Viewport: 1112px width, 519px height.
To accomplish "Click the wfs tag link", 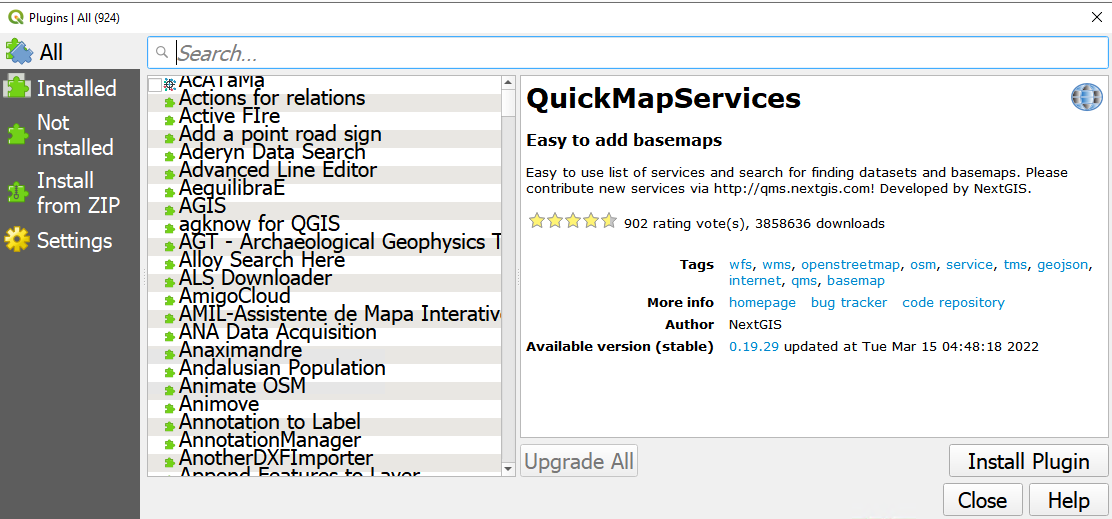I will [x=740, y=265].
